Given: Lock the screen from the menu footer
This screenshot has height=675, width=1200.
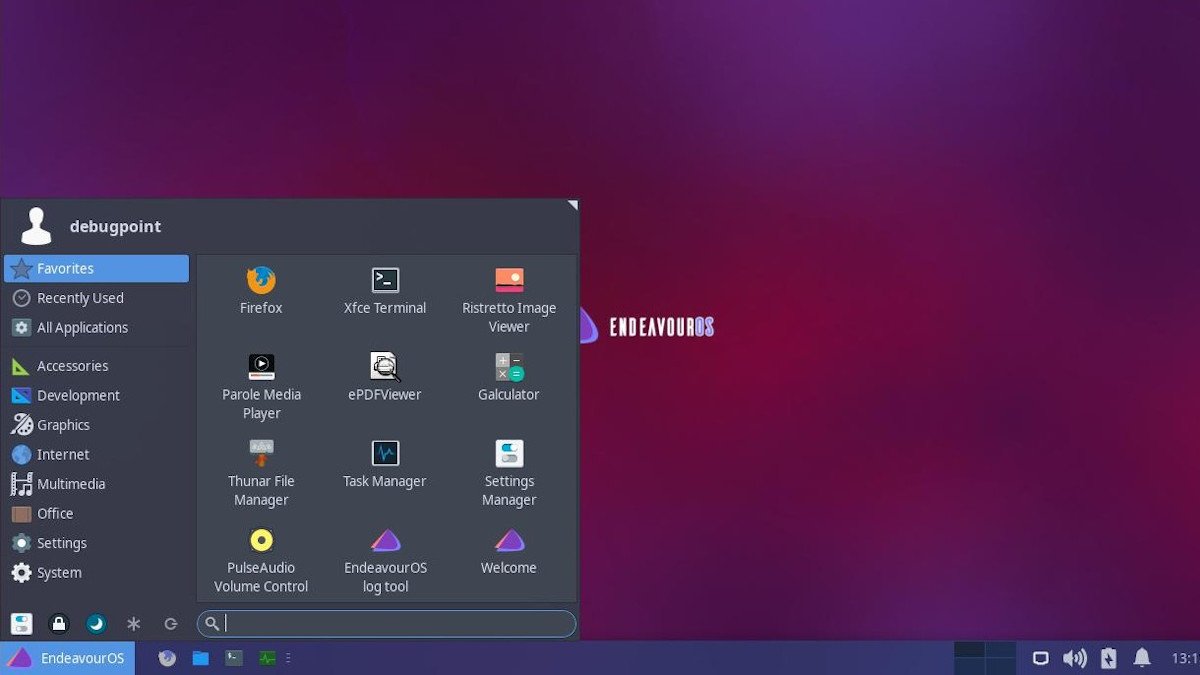Looking at the screenshot, I should [60, 624].
